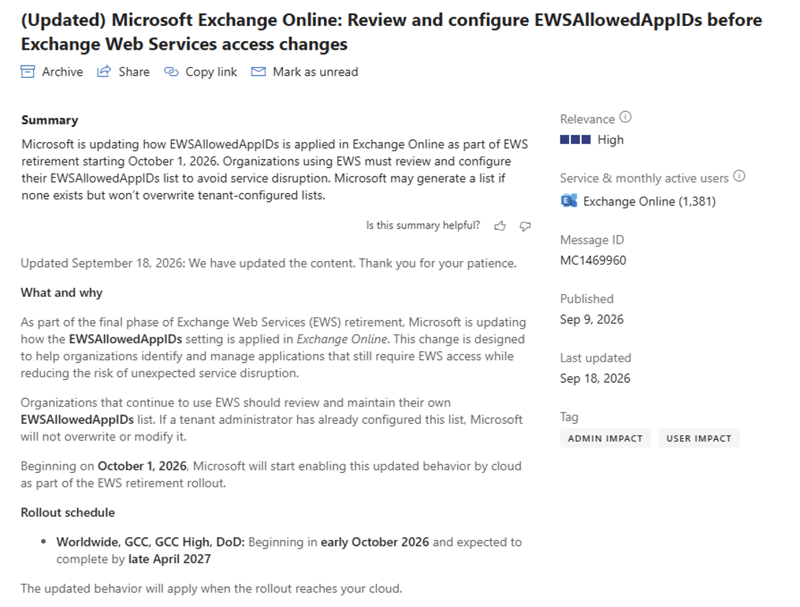Screen dimensions: 800x607
Task: Click the italic 'Exchange Online' text
Action: 342,339
